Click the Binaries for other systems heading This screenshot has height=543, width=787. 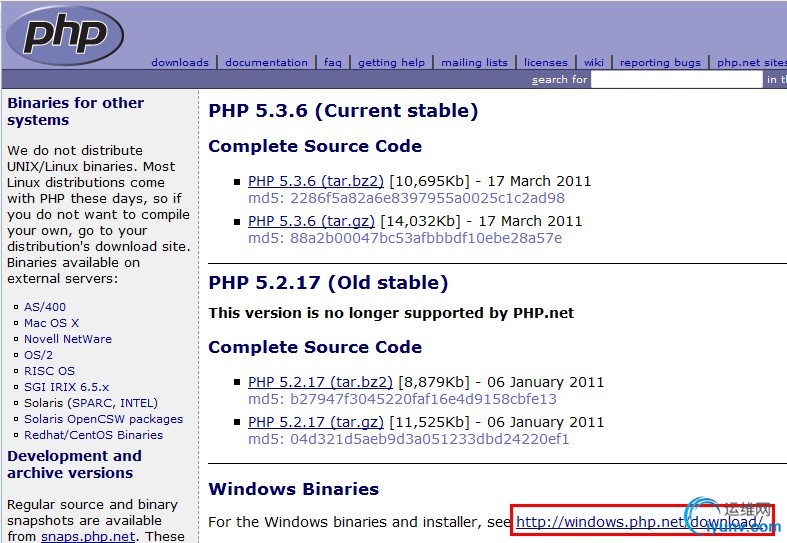click(x=75, y=111)
